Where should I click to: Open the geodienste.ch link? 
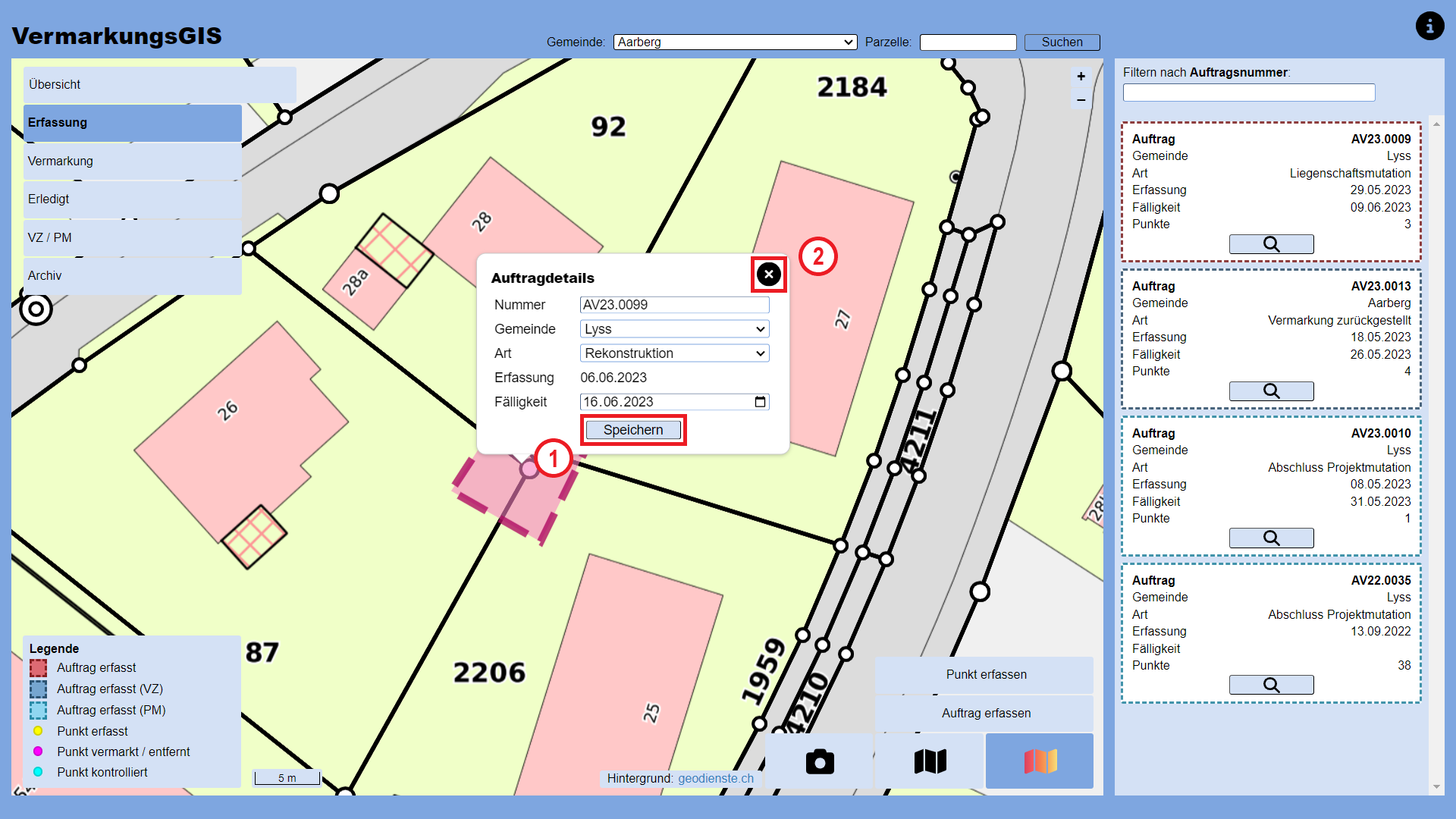click(716, 778)
